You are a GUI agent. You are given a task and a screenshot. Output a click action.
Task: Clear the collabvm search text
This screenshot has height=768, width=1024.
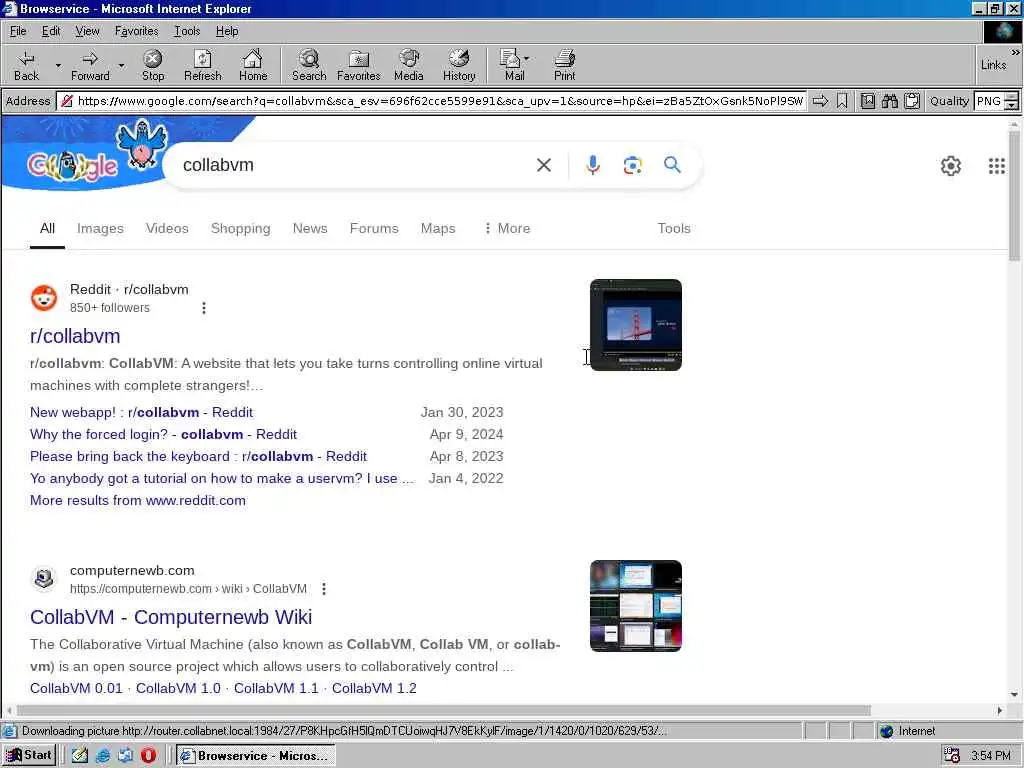pos(543,165)
